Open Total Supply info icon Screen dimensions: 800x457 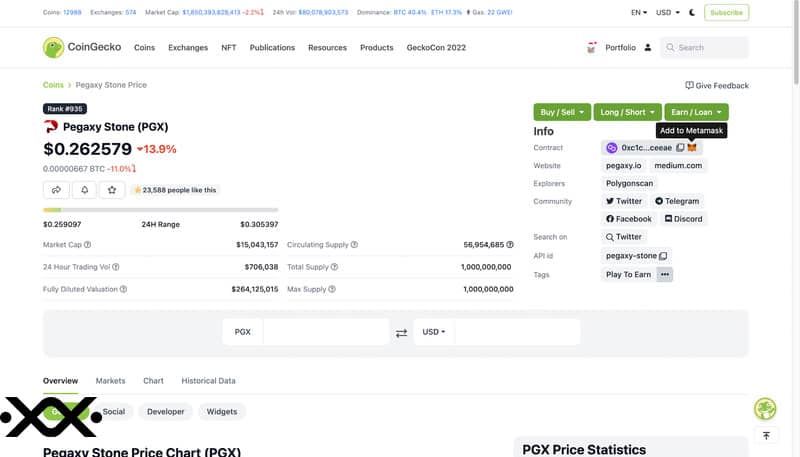(x=334, y=267)
